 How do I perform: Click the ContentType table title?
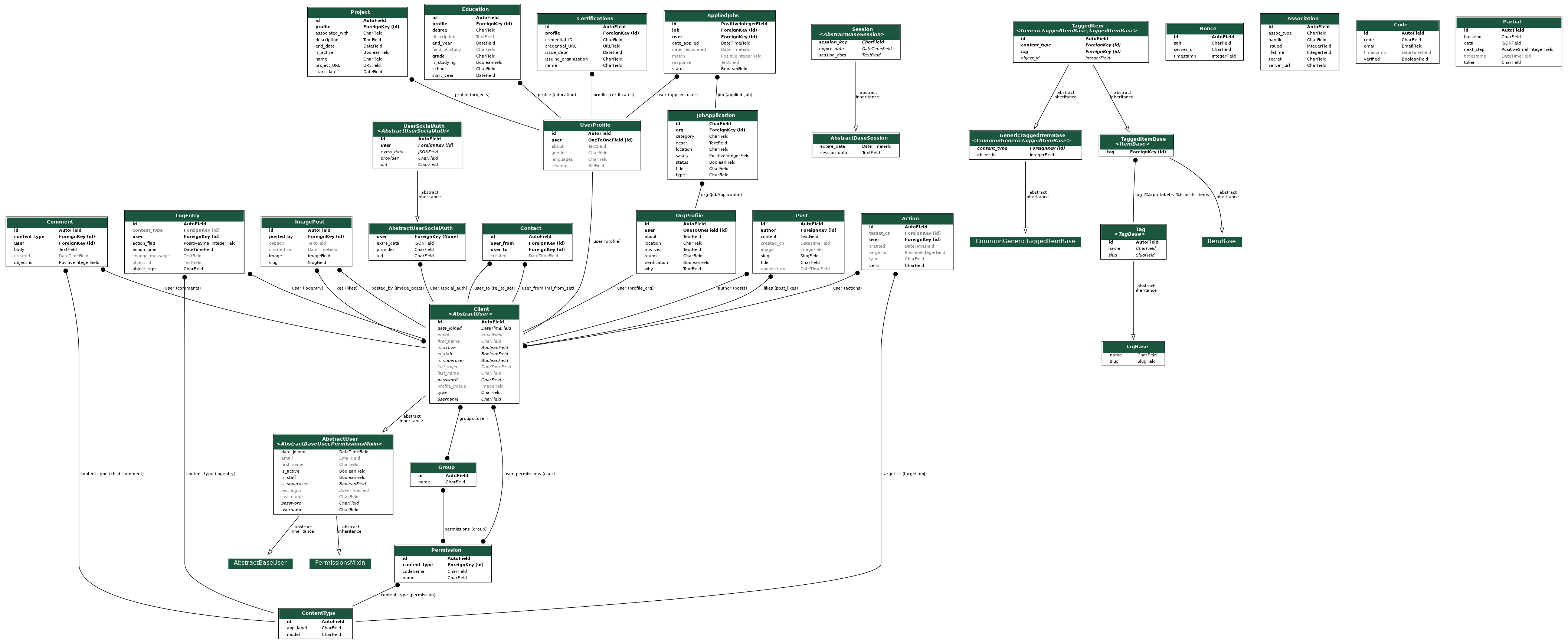pyautogui.click(x=315, y=614)
